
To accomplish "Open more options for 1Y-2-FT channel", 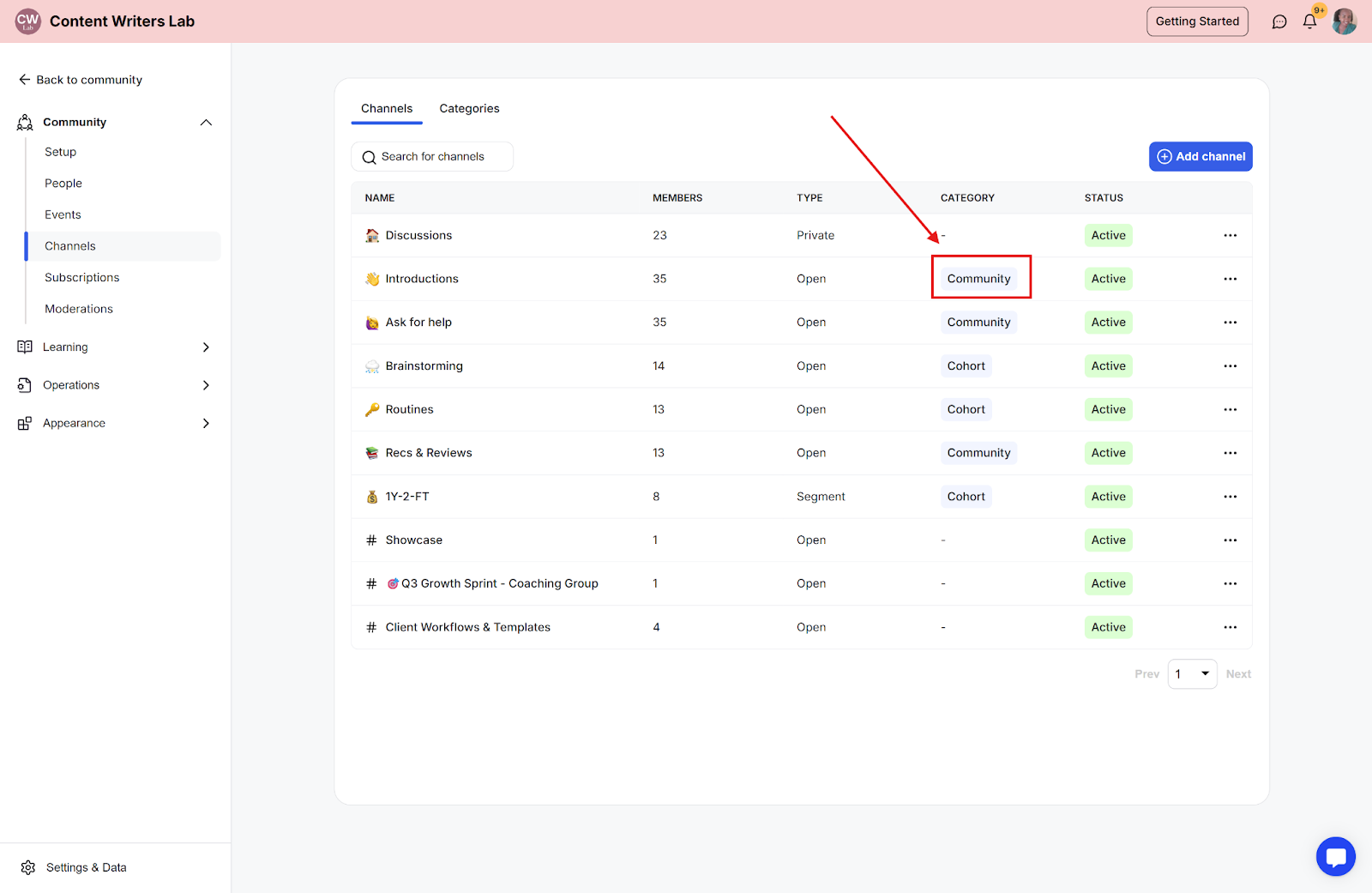I will (x=1231, y=497).
